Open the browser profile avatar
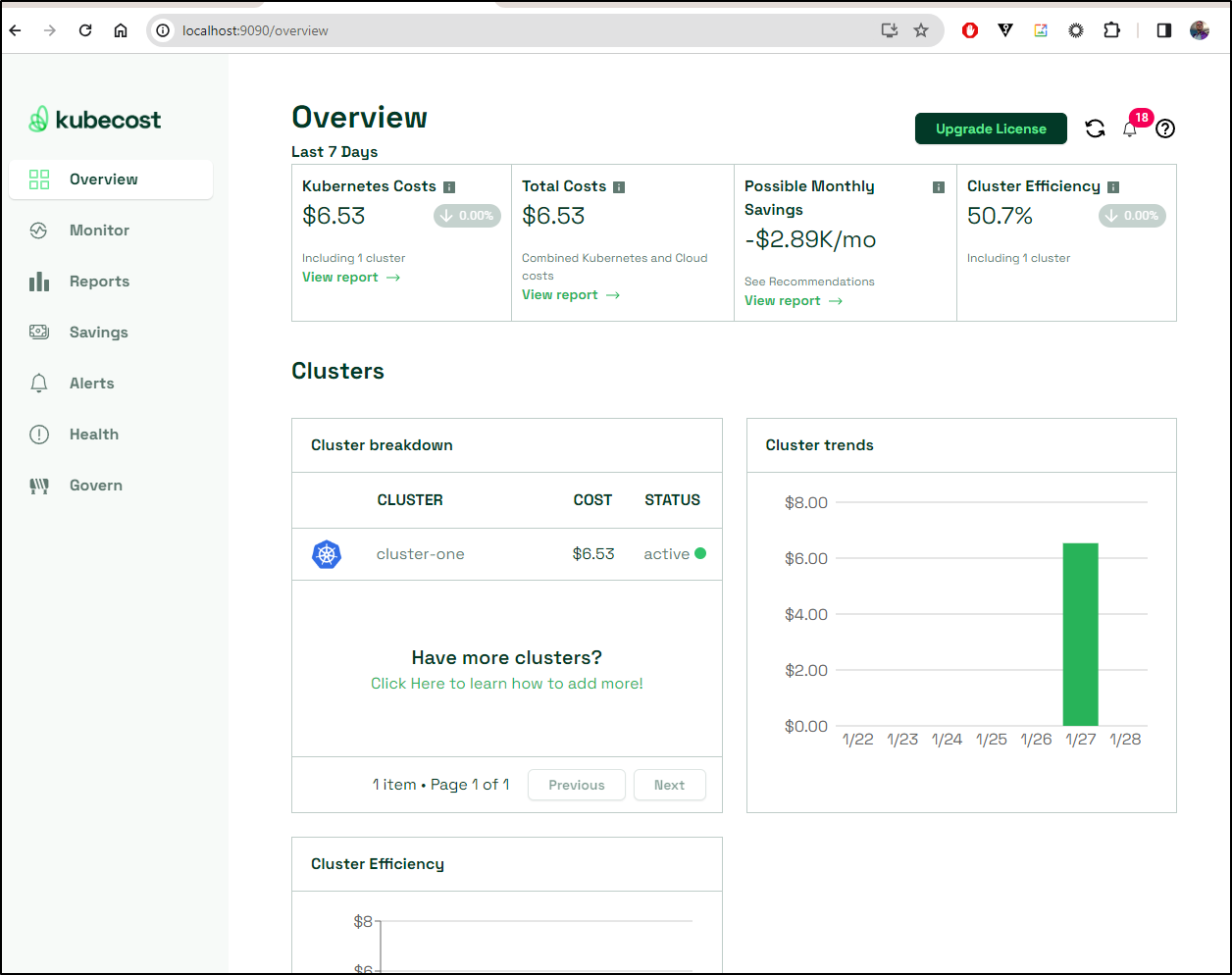Viewport: 1232px width, 975px height. point(1200,30)
